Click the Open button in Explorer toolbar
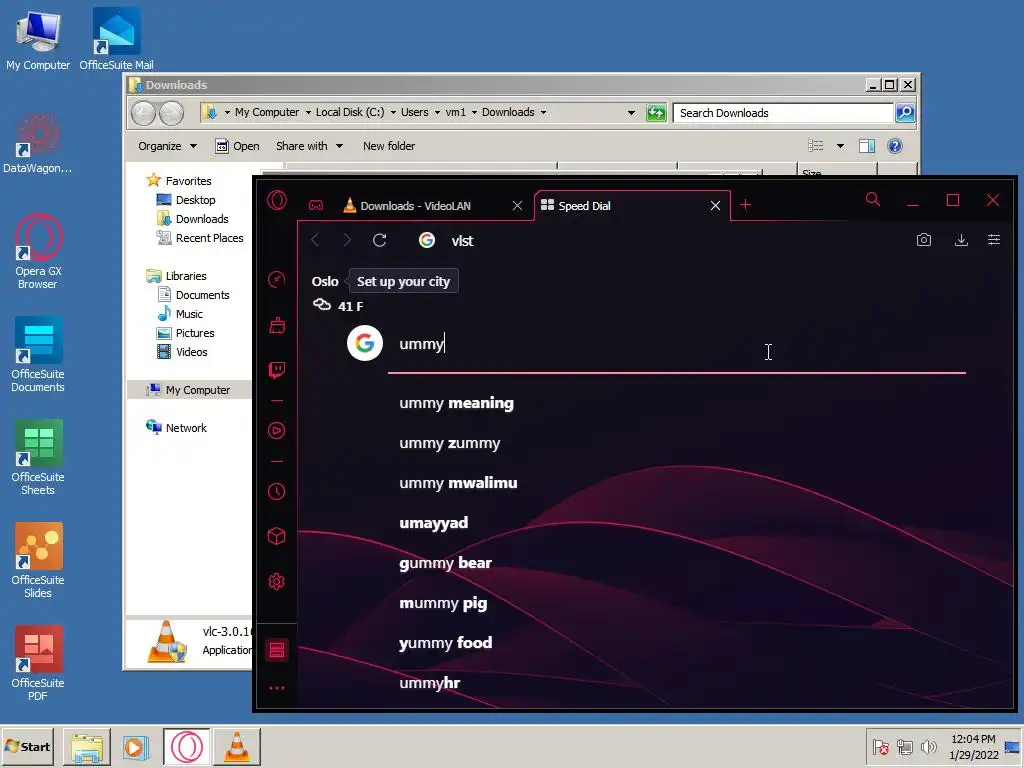 click(x=238, y=146)
